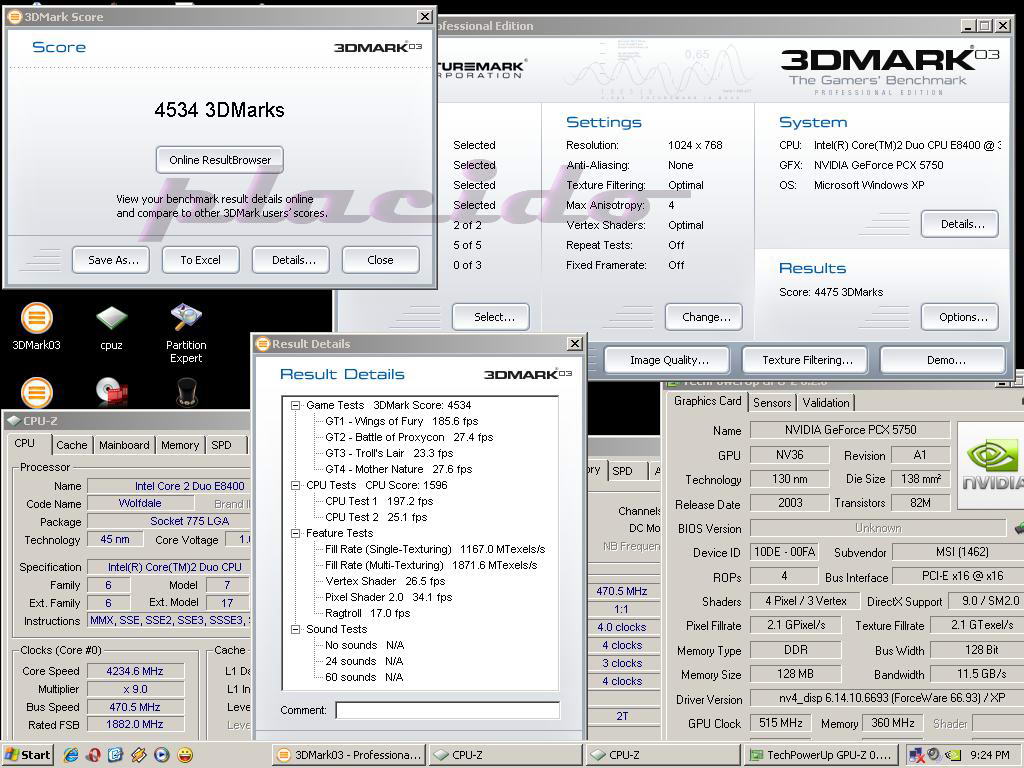Open Results Options in 3DMark03
This screenshot has height=768, width=1024.
pos(960,317)
